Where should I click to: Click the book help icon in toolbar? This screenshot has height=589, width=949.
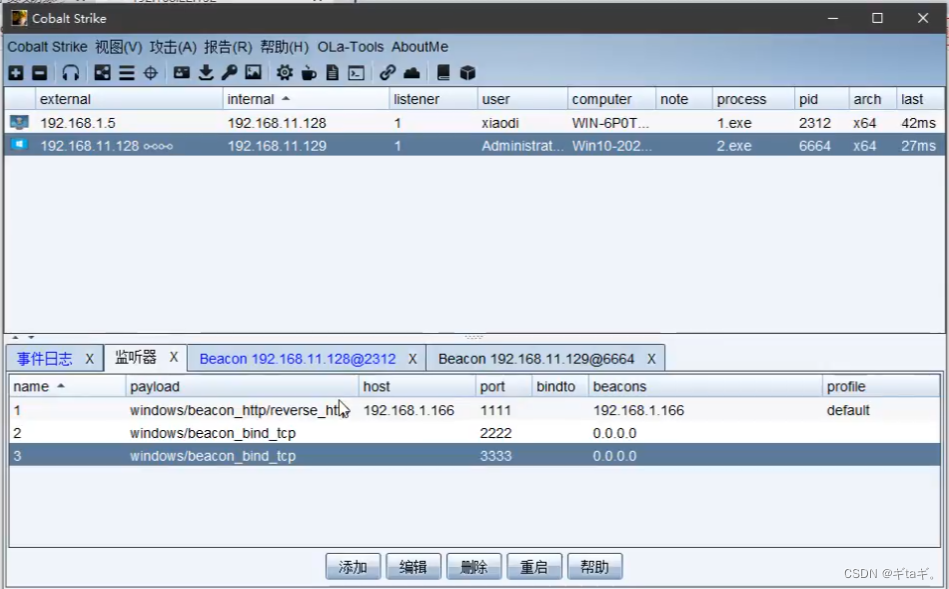click(443, 73)
